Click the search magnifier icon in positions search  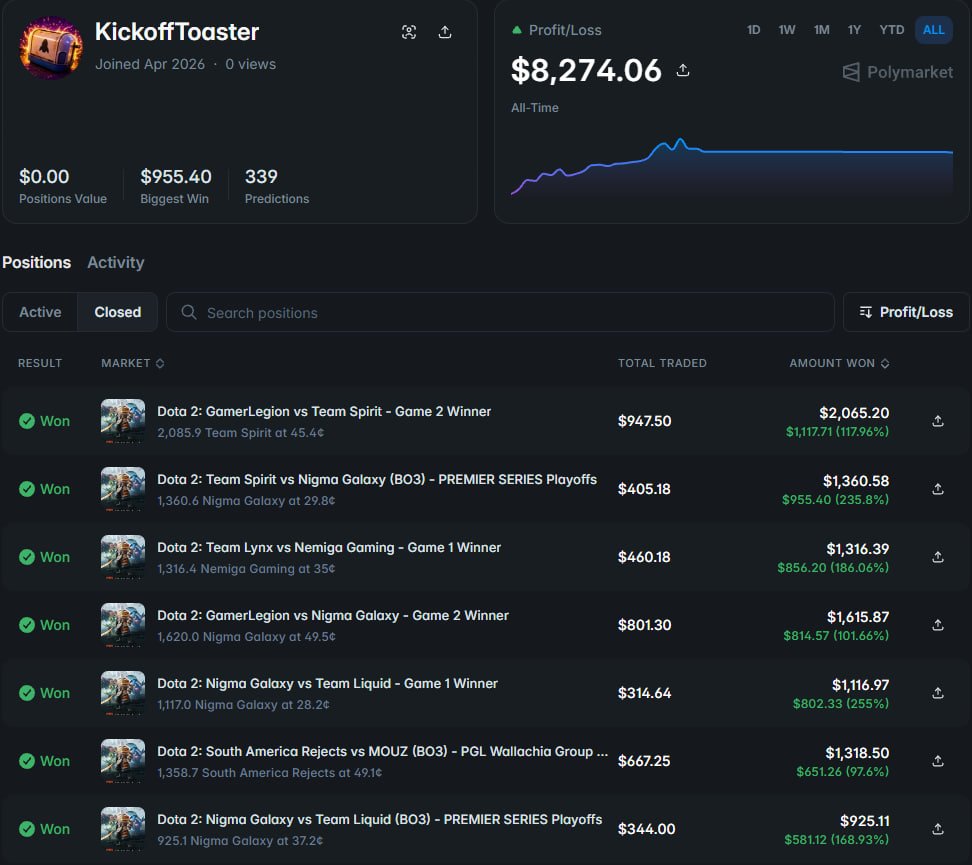(189, 313)
